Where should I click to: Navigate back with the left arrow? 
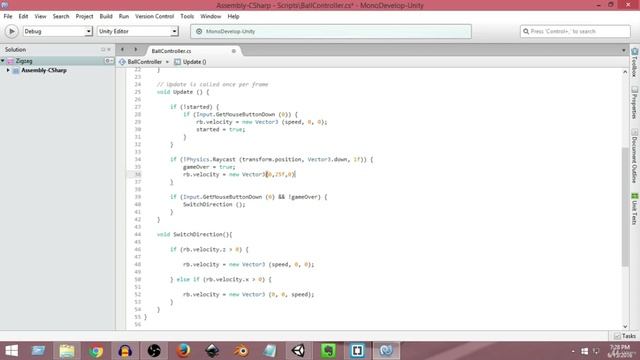click(122, 49)
